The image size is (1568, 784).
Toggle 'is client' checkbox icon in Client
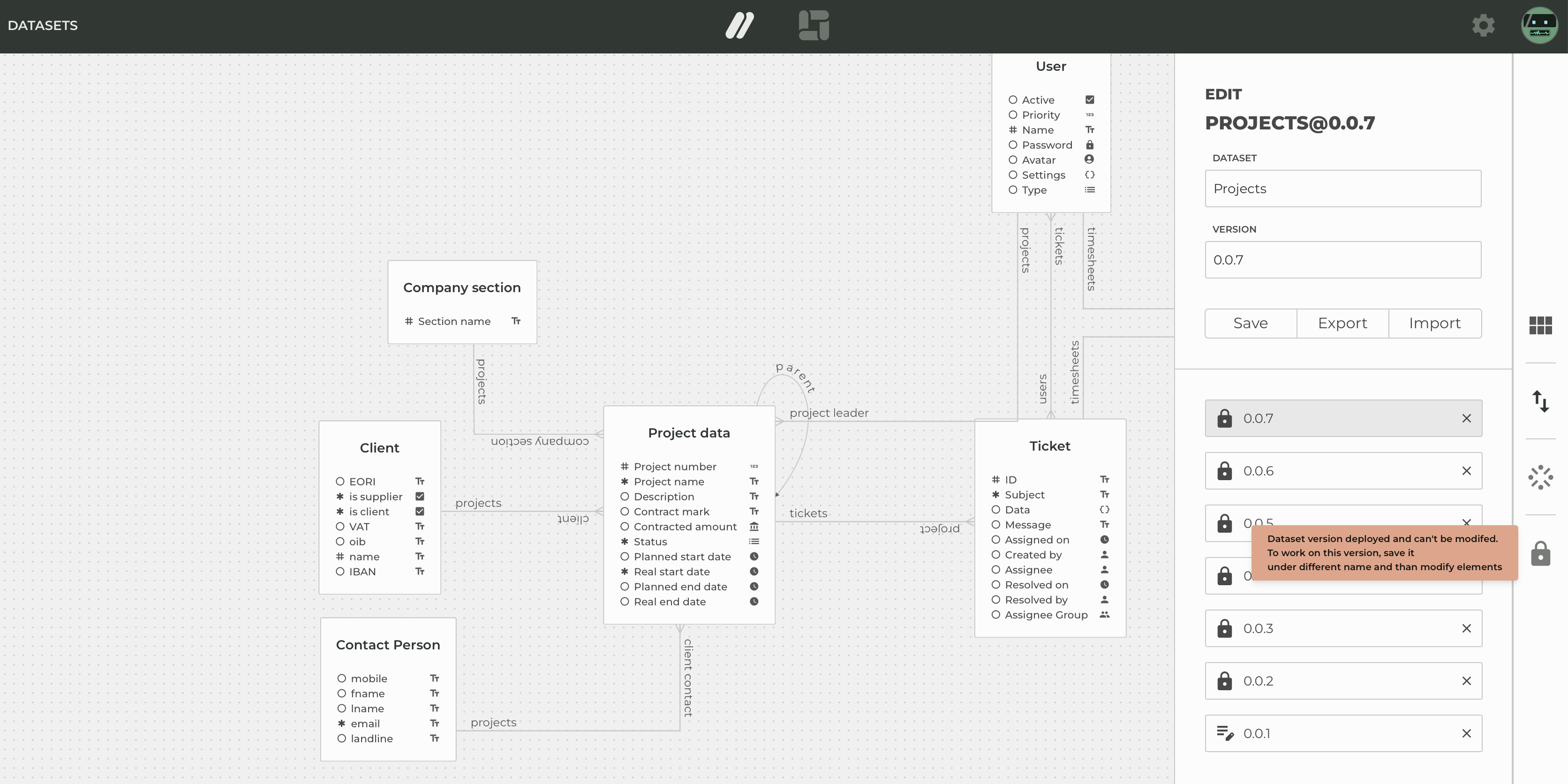click(420, 511)
